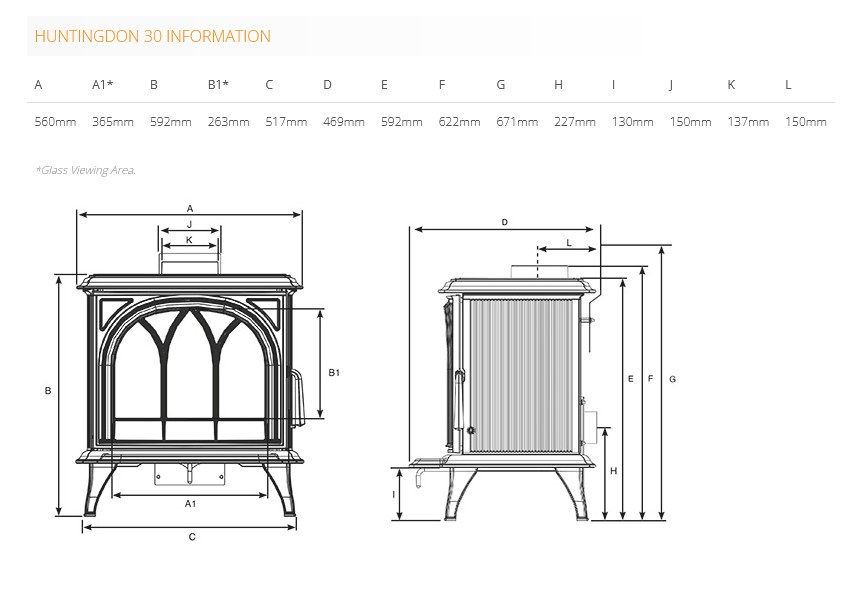The height and width of the screenshot is (589, 856).
Task: Click the 365mm glass width value
Action: (x=113, y=122)
